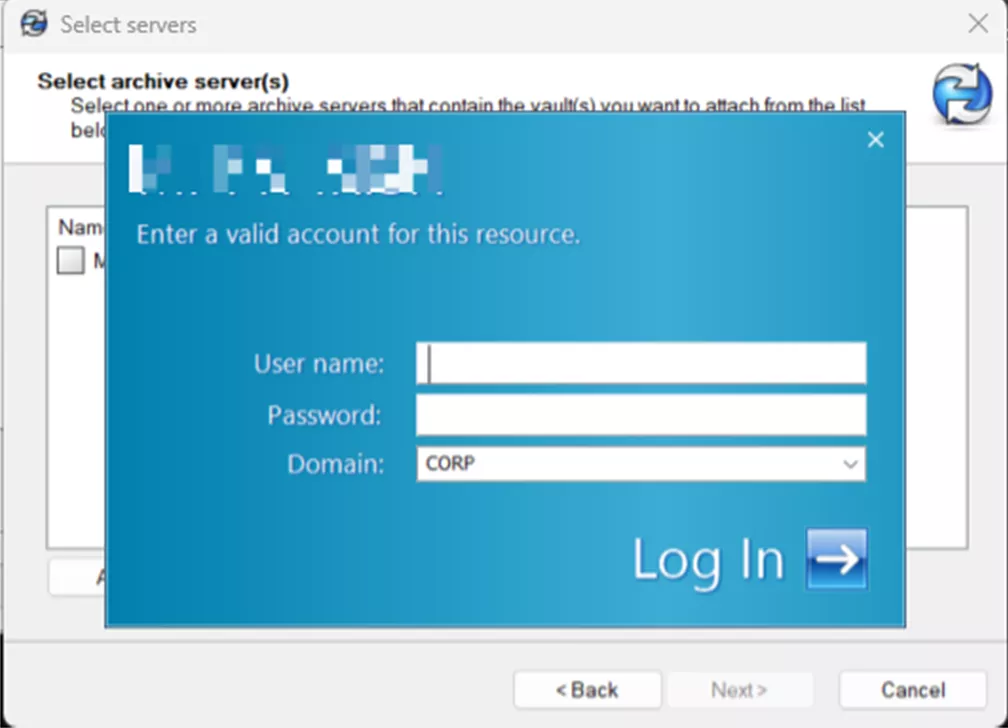1008x728 pixels.
Task: Click the Name column header in server list
Action: pos(82,227)
